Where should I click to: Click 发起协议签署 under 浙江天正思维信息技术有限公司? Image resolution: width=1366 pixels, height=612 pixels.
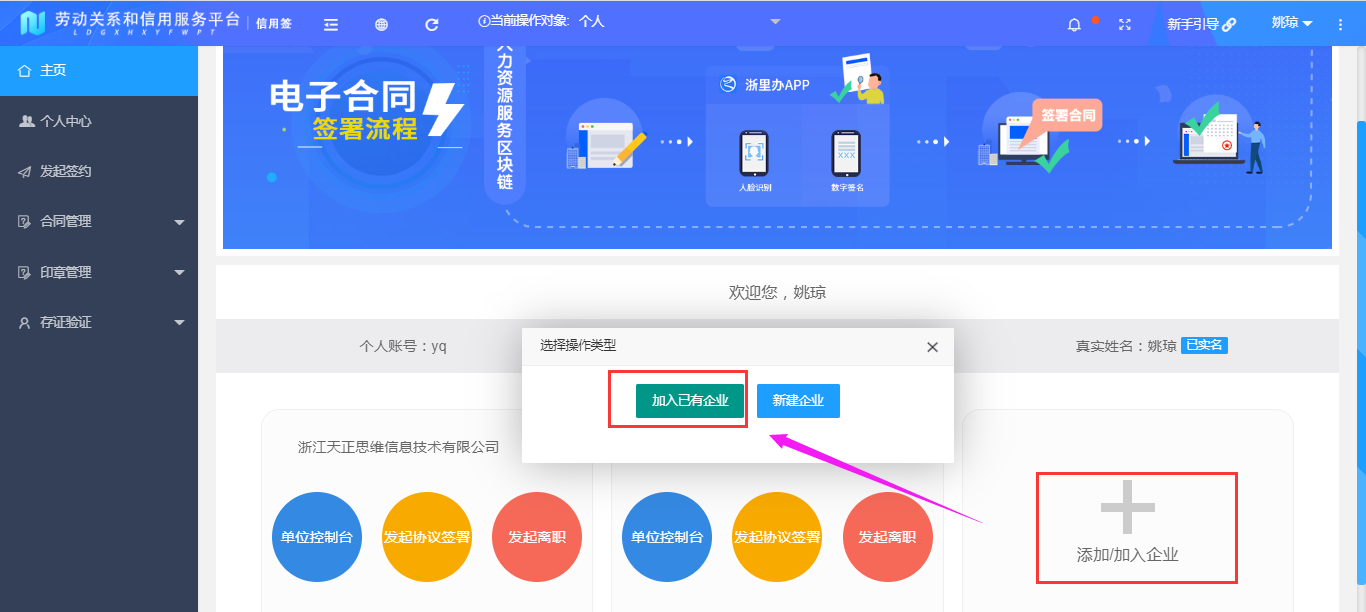point(427,537)
